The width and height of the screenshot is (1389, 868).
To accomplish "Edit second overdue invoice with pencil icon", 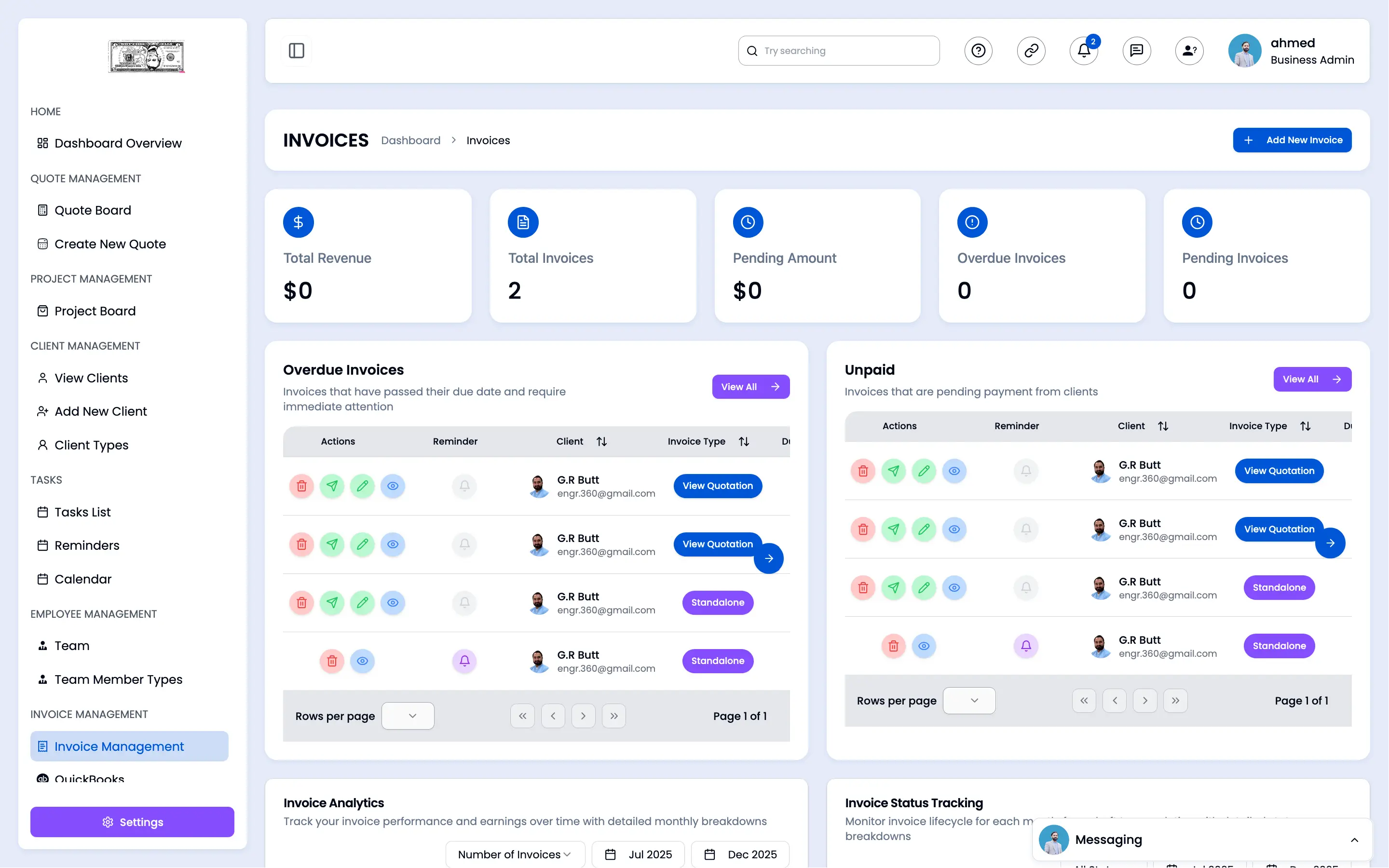I will (362, 543).
